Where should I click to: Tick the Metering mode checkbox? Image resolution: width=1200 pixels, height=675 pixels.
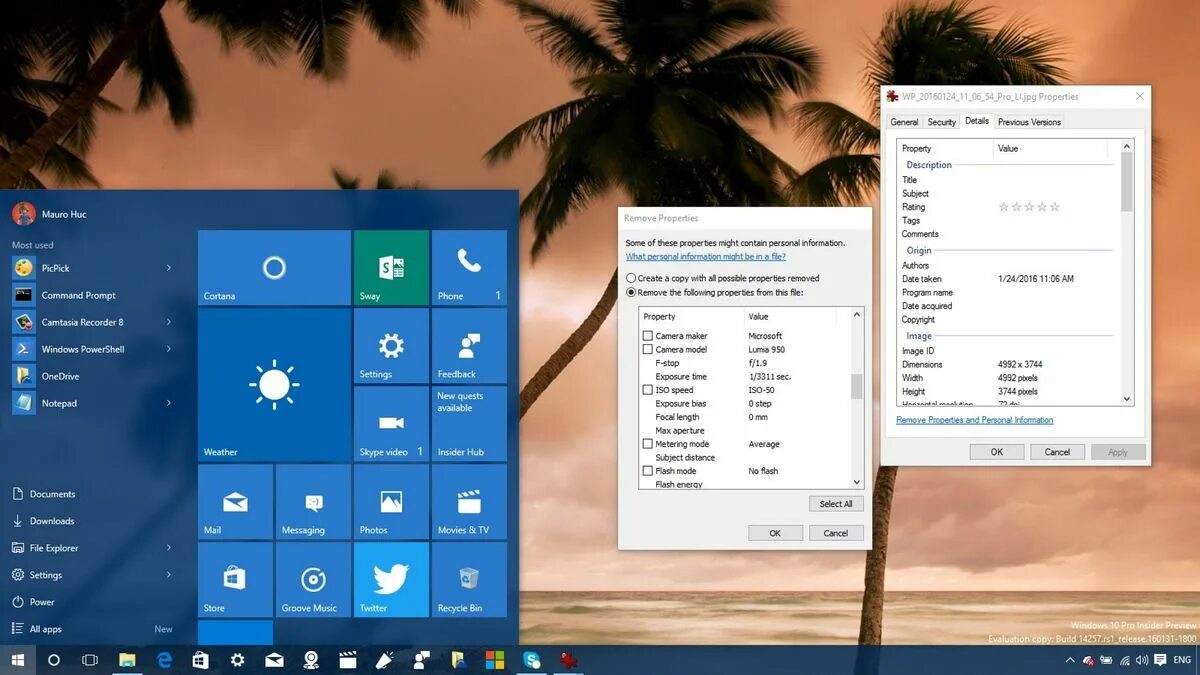pyautogui.click(x=648, y=444)
